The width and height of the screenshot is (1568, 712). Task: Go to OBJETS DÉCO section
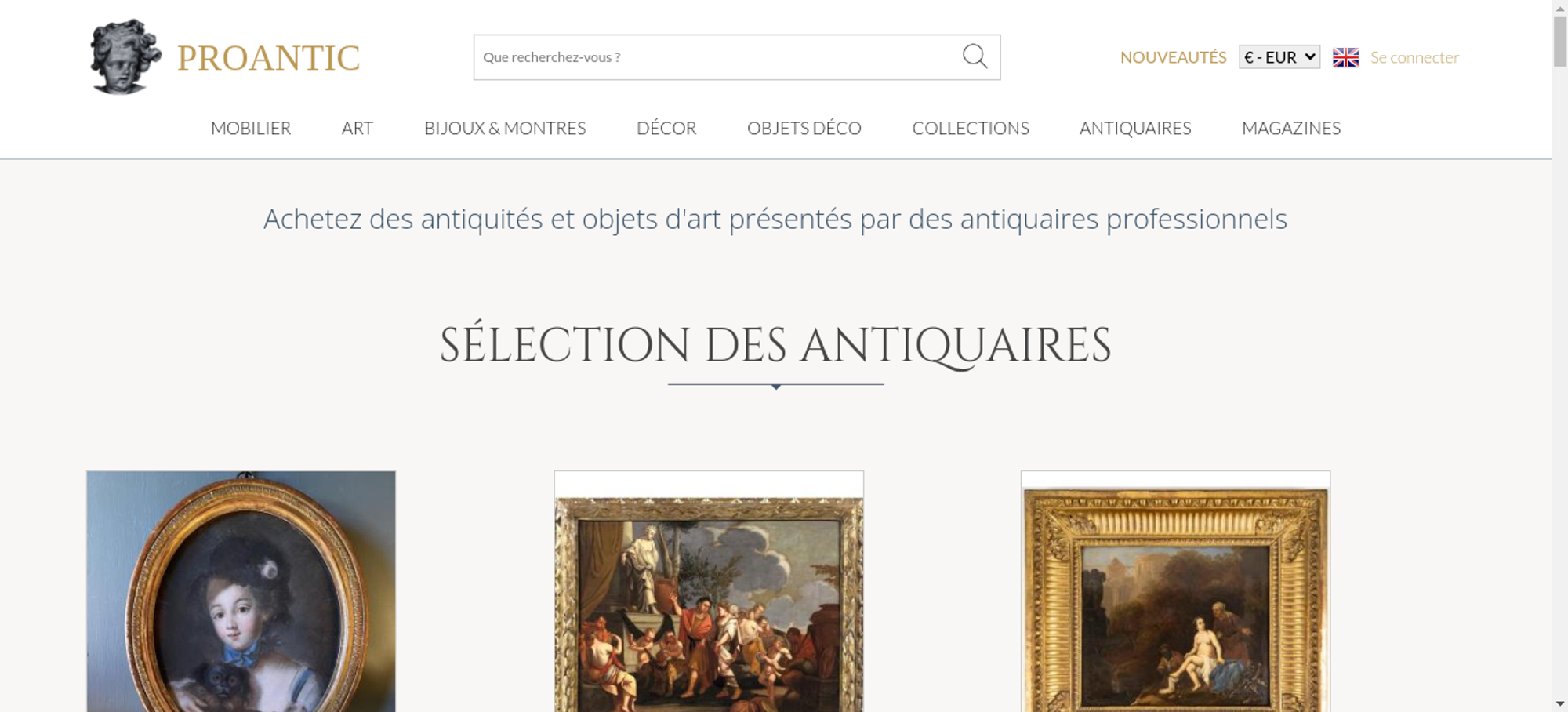point(804,128)
